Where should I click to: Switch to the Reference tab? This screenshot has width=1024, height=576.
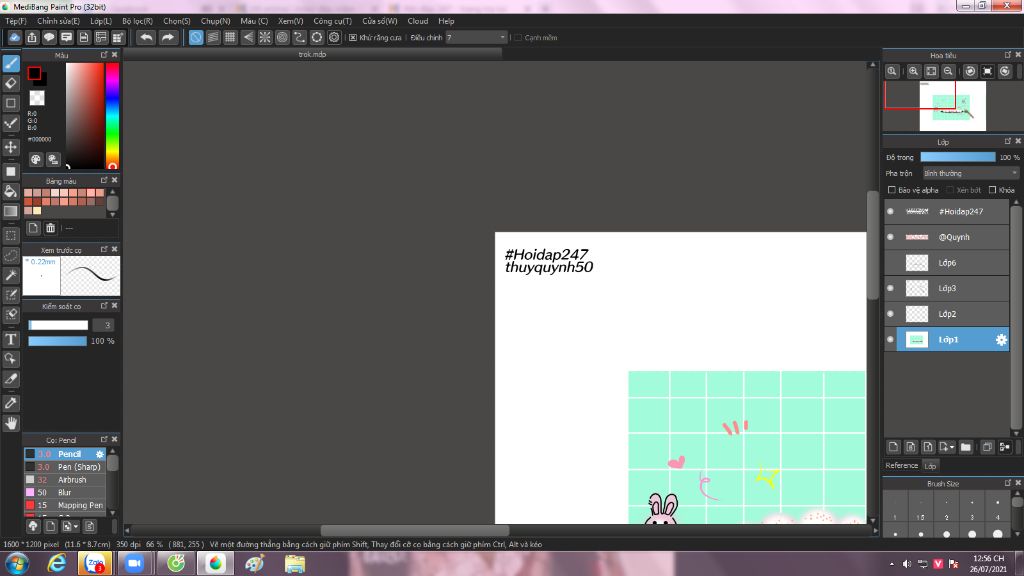901,466
